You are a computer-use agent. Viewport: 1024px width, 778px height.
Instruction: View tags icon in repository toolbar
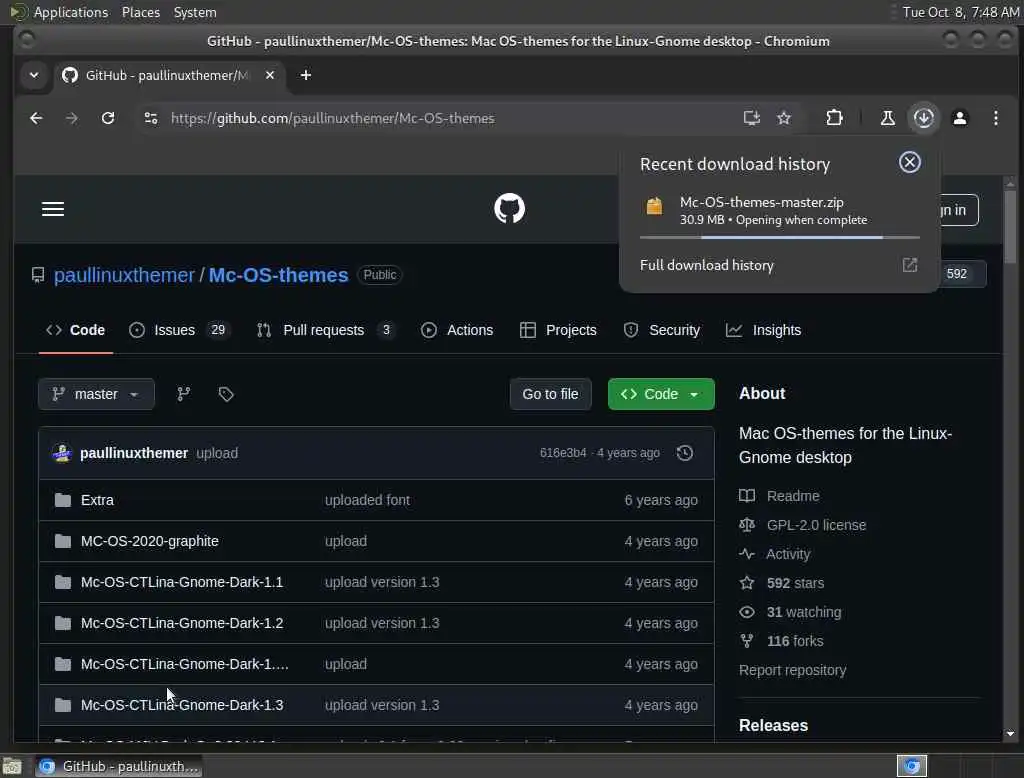(226, 394)
